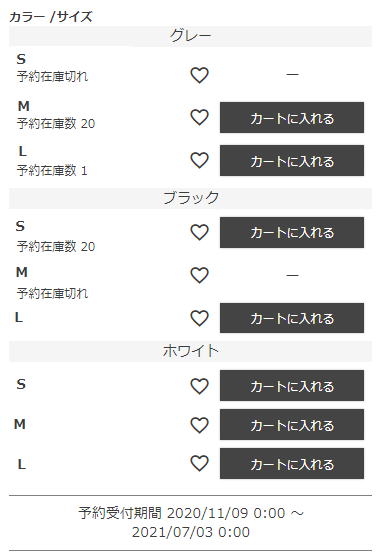This screenshot has height=560, width=385.
Task: Favorite the ホワイト S size heart icon
Action: pos(199,386)
